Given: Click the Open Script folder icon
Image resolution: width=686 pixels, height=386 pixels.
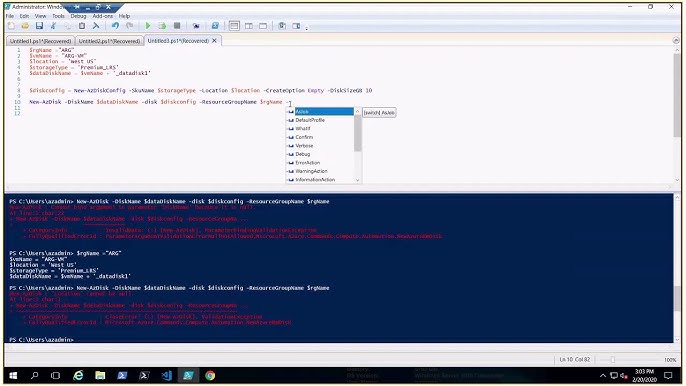Looking at the screenshot, I should click(25, 26).
